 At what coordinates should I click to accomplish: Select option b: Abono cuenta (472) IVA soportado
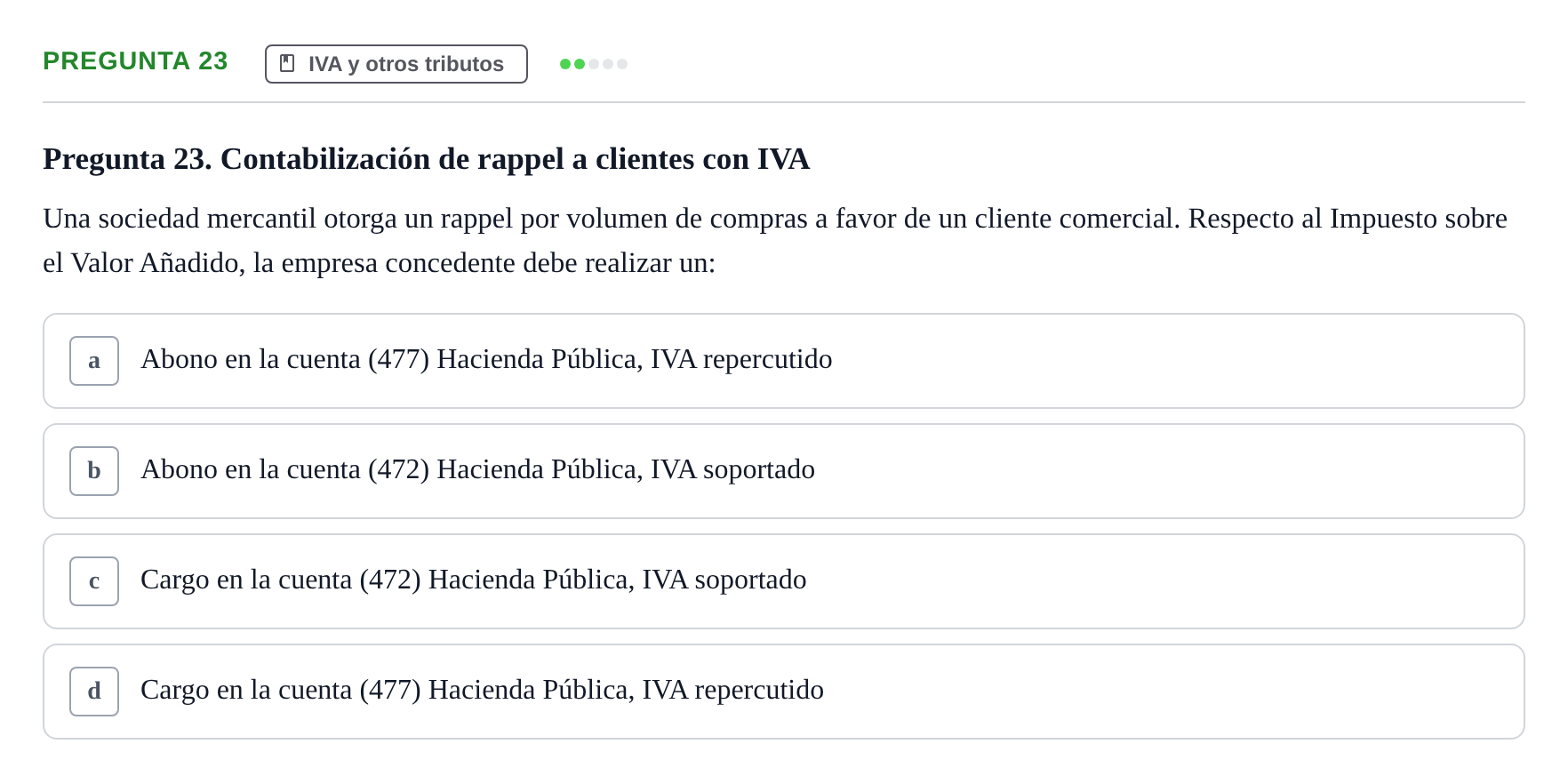pyautogui.click(x=784, y=471)
